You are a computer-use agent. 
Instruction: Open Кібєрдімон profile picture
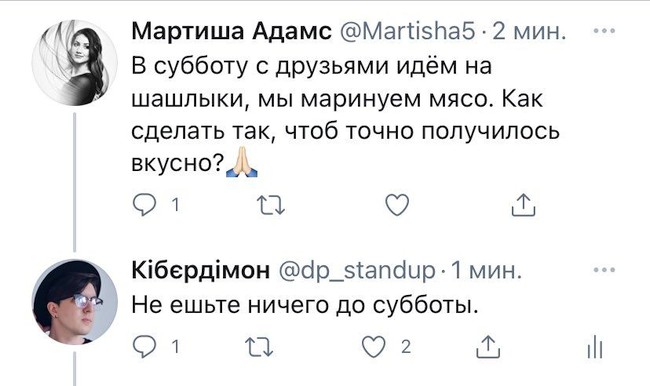click(75, 302)
